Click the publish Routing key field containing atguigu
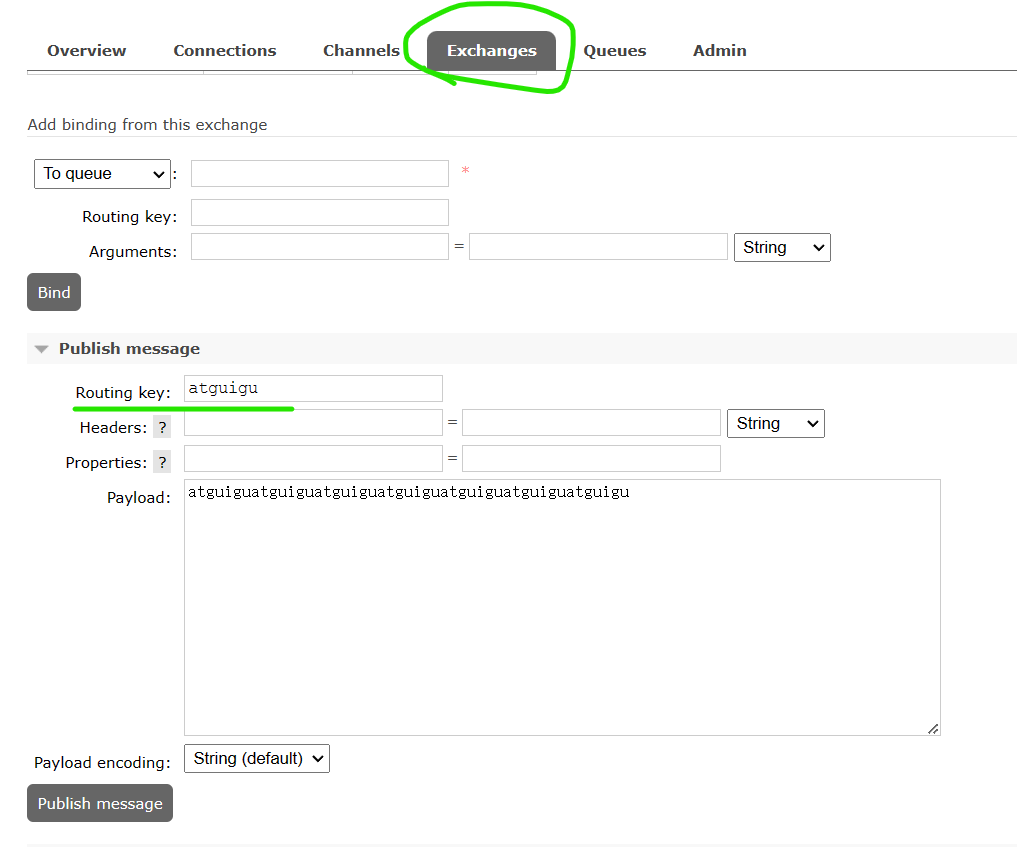Image resolution: width=1017 pixels, height=847 pixels. click(x=313, y=388)
